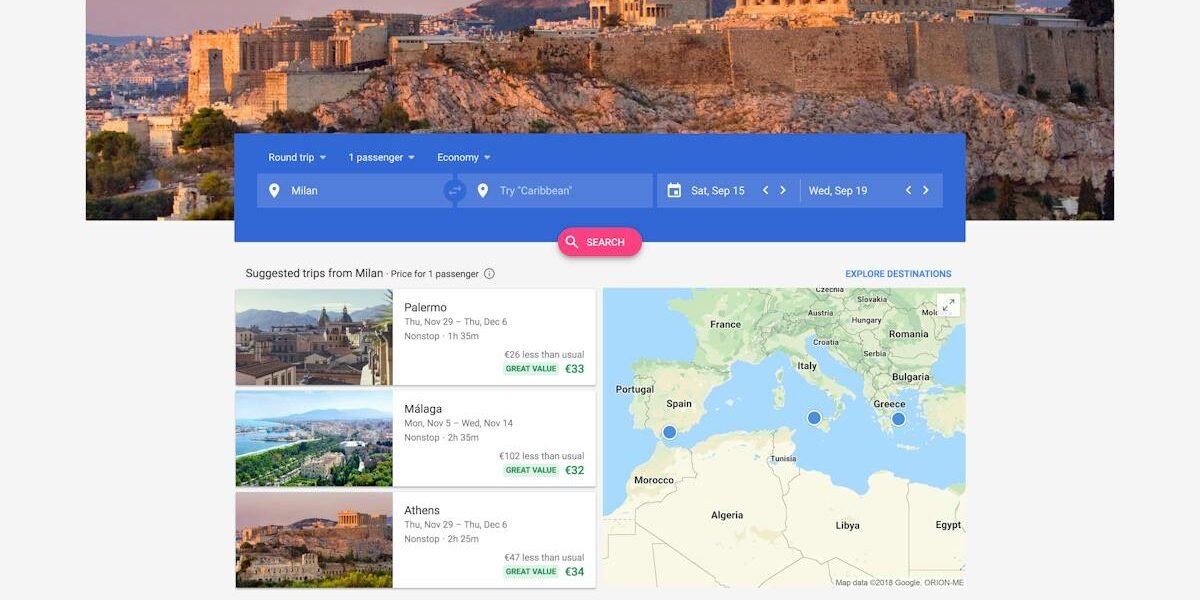
Task: Click the €34 Athens price
Action: [x=574, y=572]
